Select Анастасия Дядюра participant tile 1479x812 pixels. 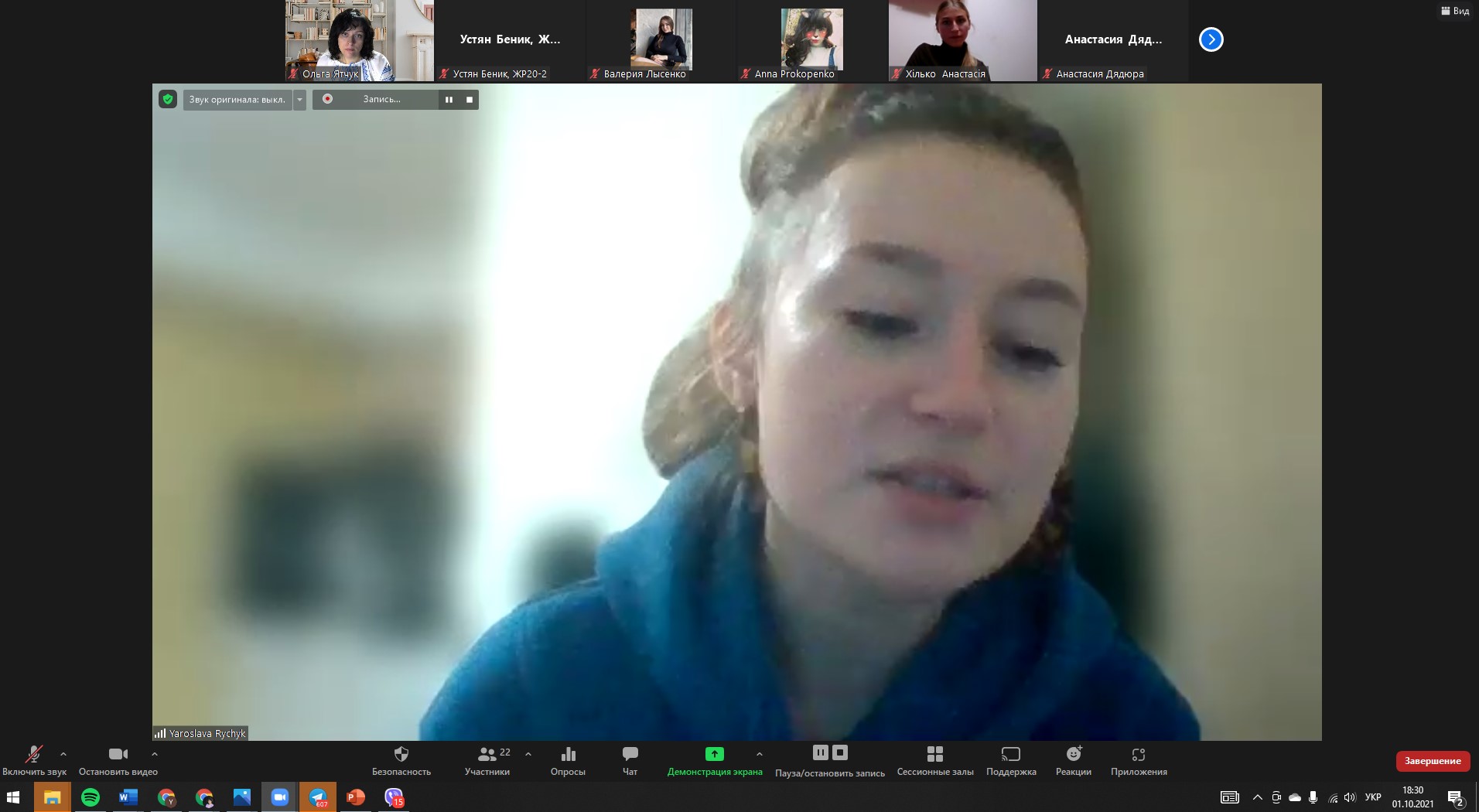[1113, 40]
